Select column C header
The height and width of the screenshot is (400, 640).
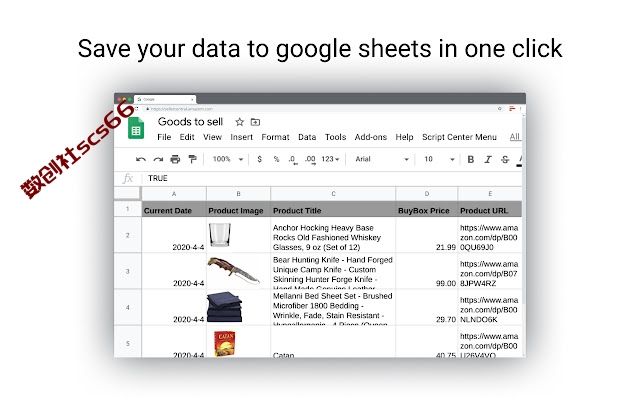(x=333, y=194)
